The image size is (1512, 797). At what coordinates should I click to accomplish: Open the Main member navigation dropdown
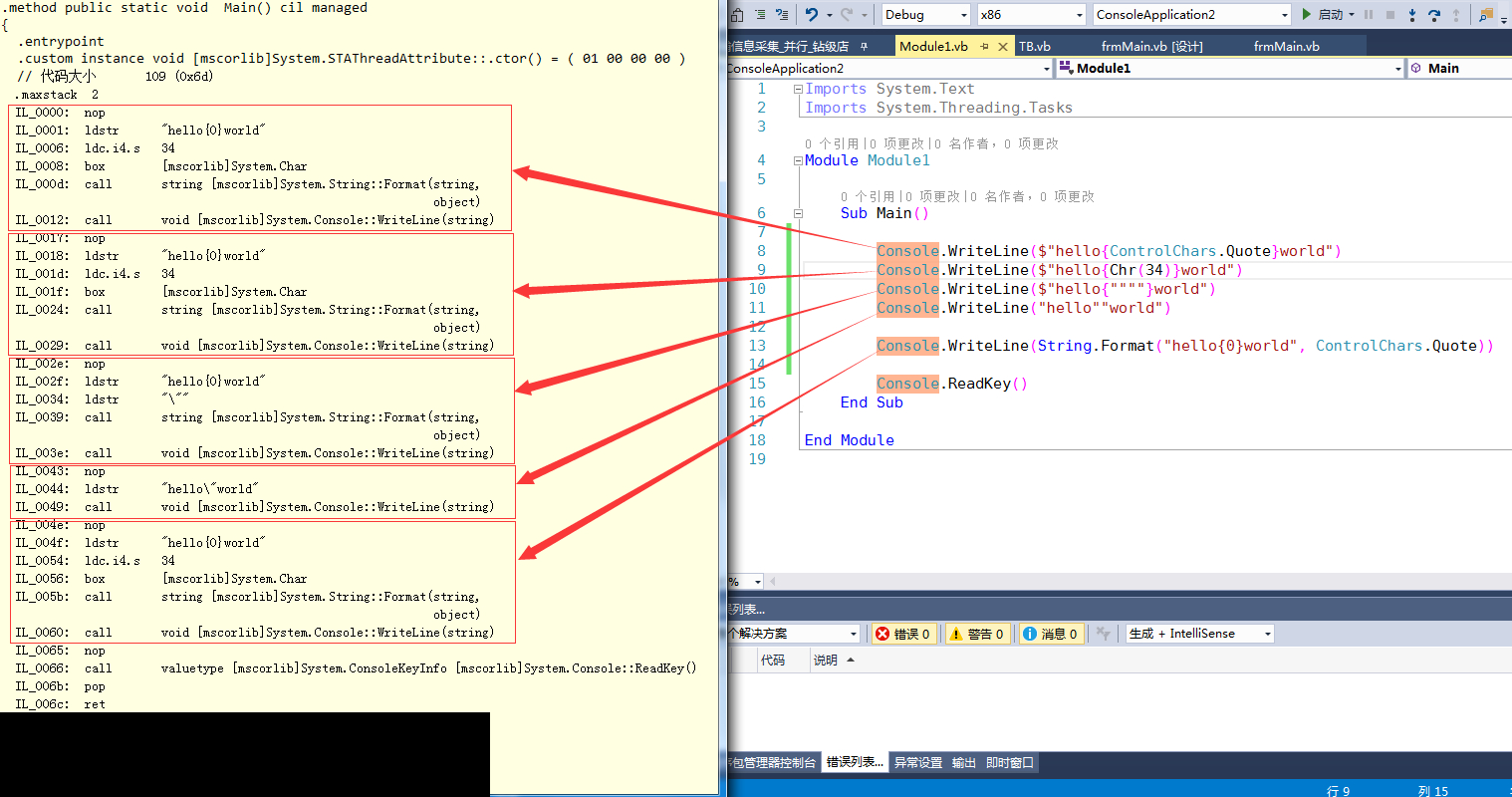tap(1459, 68)
